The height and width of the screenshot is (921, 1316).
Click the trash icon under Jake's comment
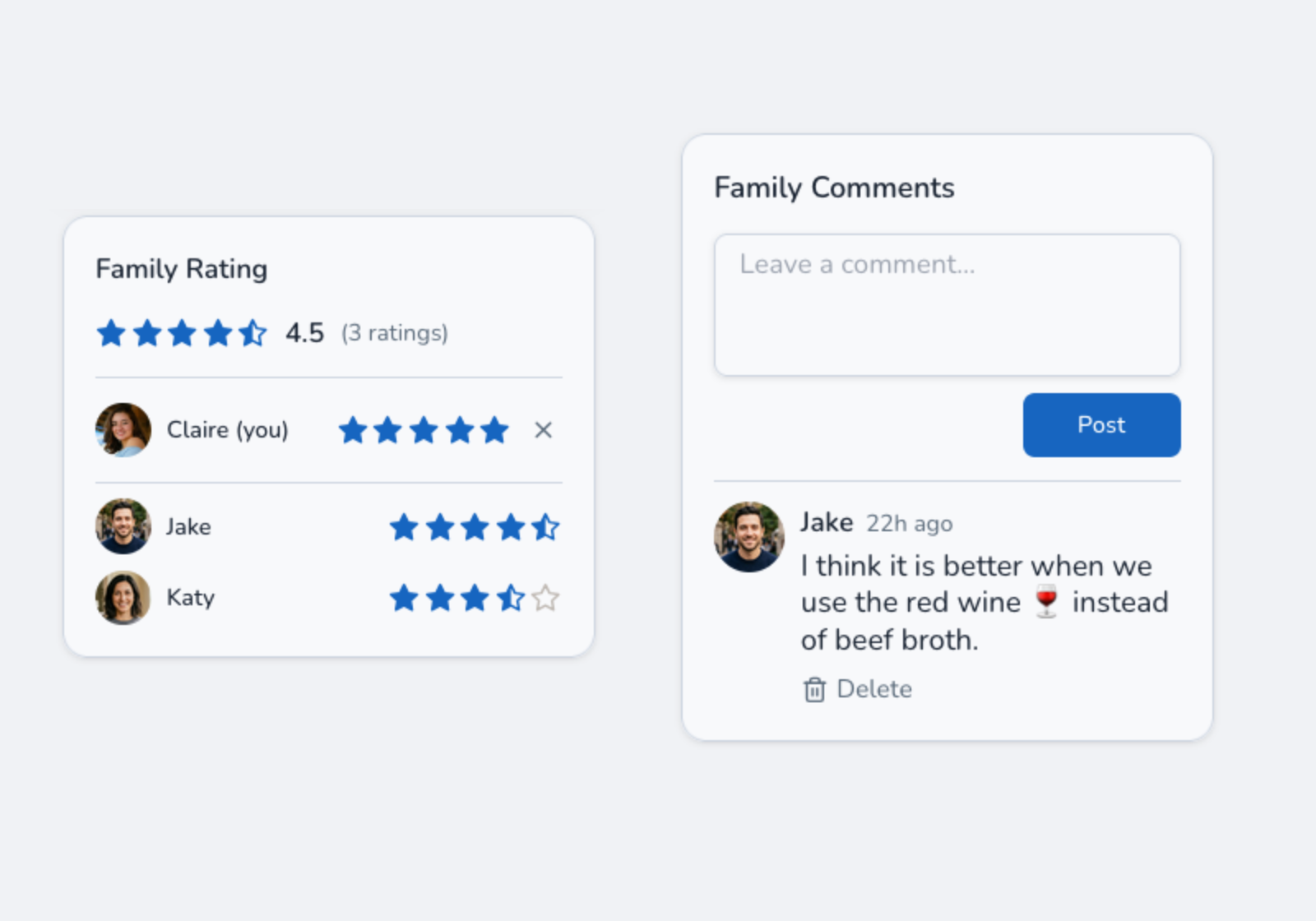pos(814,689)
